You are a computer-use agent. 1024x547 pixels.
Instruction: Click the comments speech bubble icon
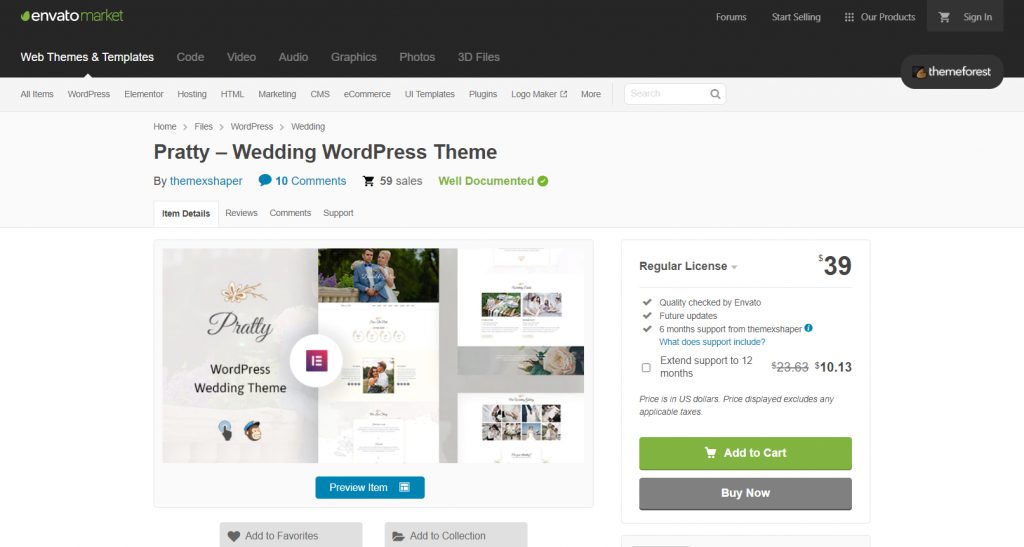pyautogui.click(x=264, y=180)
